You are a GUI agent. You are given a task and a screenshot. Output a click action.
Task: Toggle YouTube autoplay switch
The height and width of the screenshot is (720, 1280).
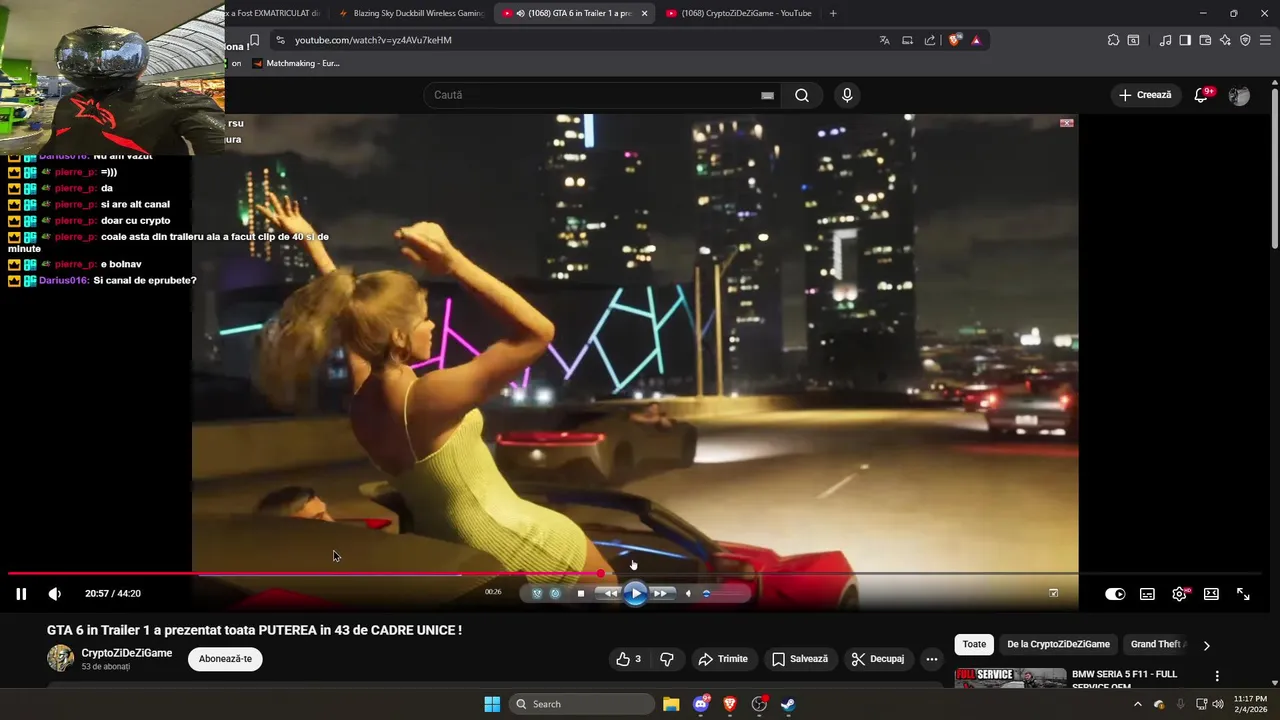coord(1115,594)
